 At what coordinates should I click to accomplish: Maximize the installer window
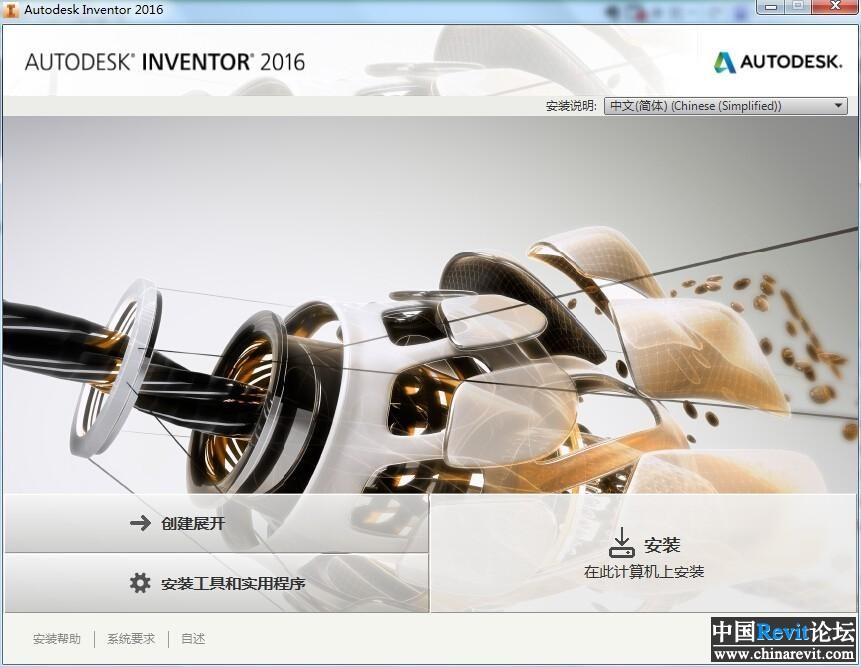pos(798,7)
